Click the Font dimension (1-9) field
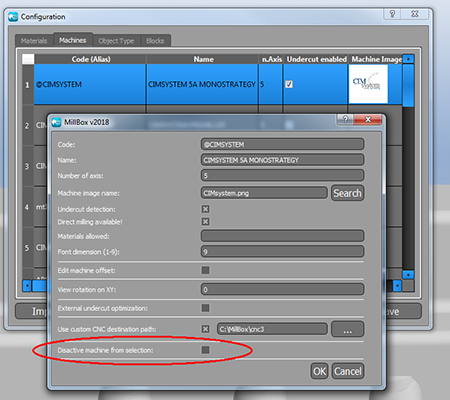 pyautogui.click(x=282, y=252)
